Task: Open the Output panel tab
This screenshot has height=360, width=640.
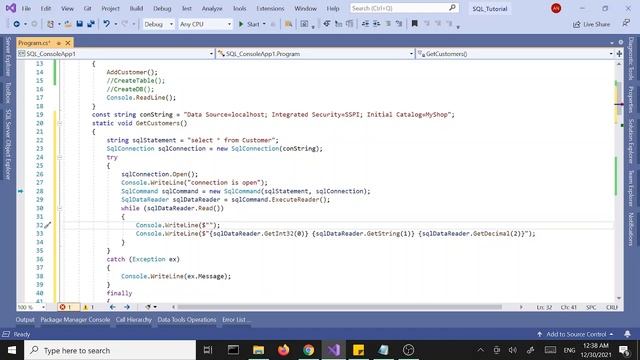Action: point(25,320)
